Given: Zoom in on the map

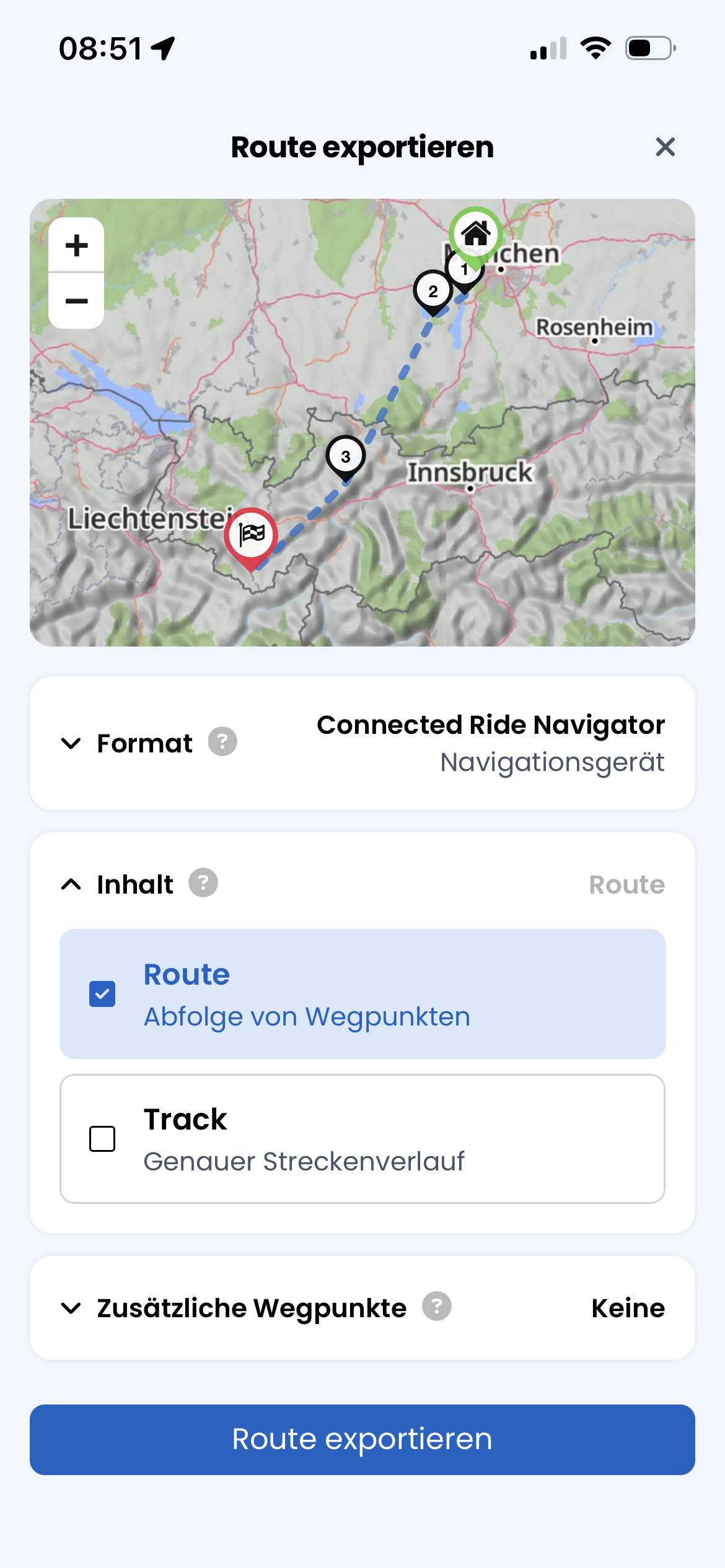Looking at the screenshot, I should click(76, 245).
